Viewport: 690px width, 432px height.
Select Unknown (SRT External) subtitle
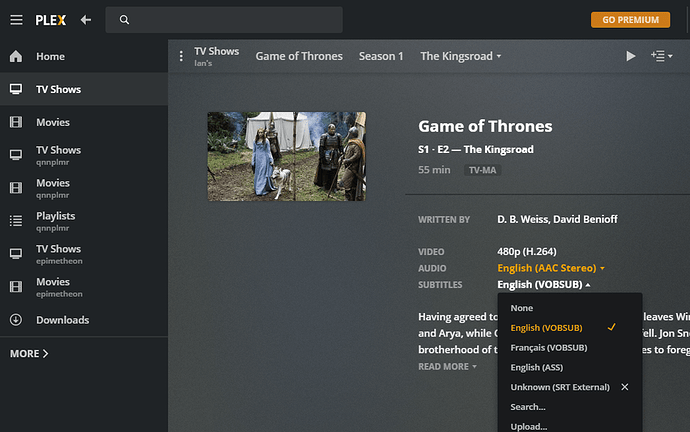tap(560, 387)
